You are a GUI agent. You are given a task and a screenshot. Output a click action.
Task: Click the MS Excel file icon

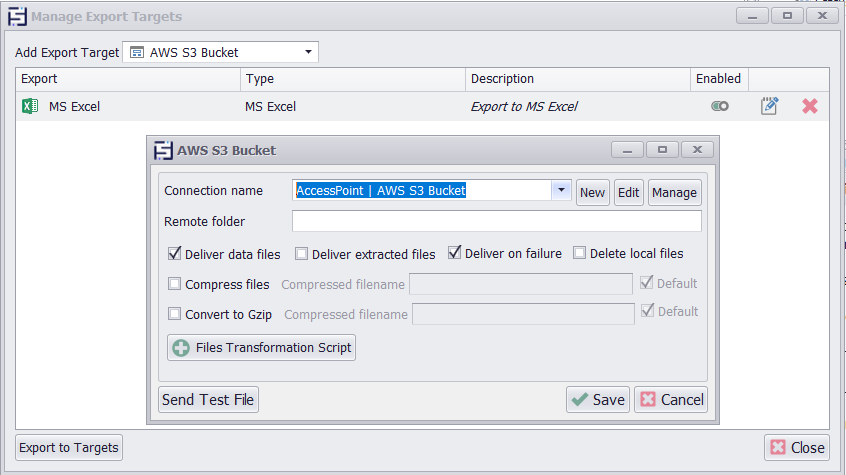30,106
